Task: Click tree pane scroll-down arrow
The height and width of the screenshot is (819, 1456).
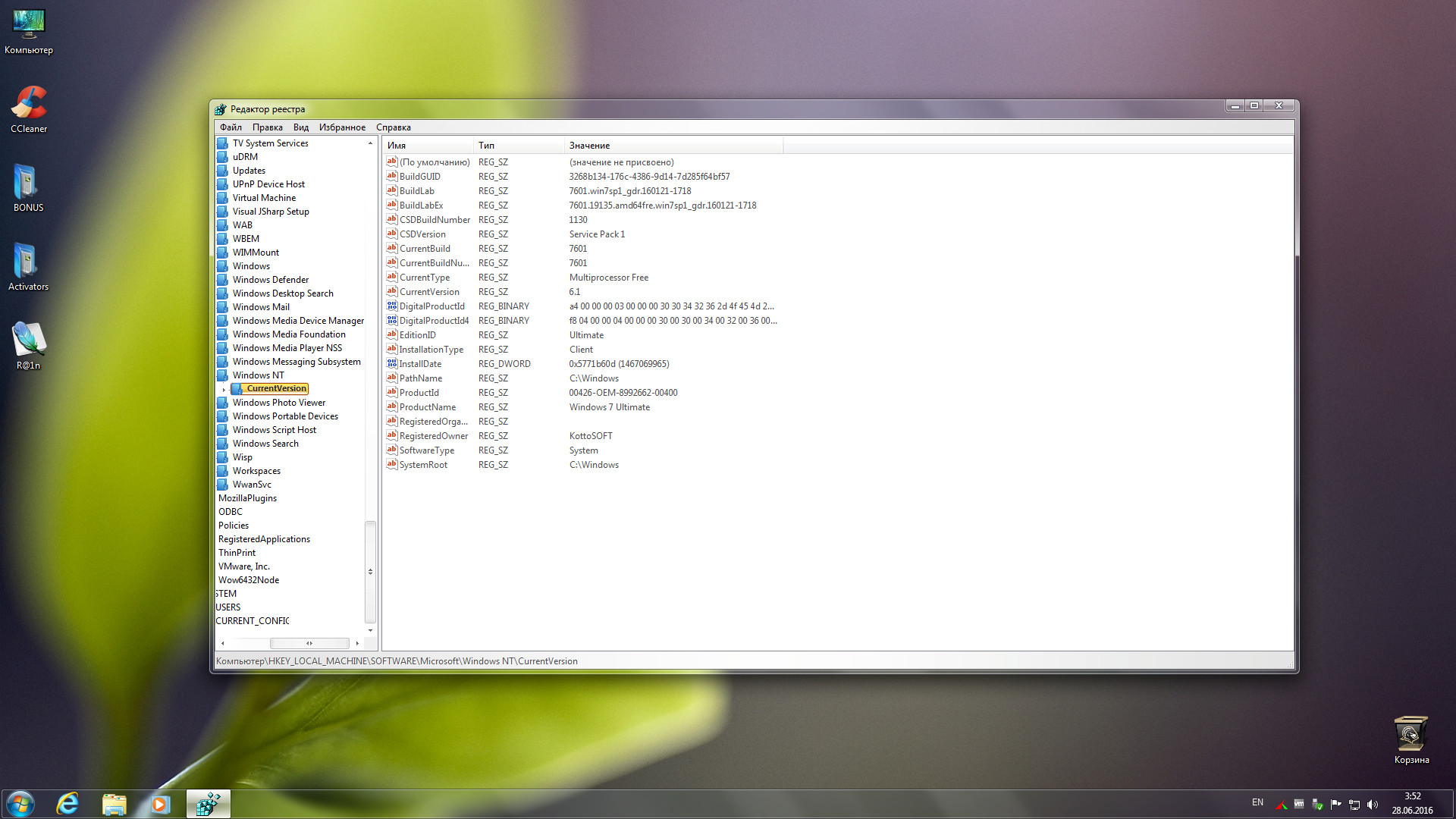Action: pyautogui.click(x=370, y=631)
